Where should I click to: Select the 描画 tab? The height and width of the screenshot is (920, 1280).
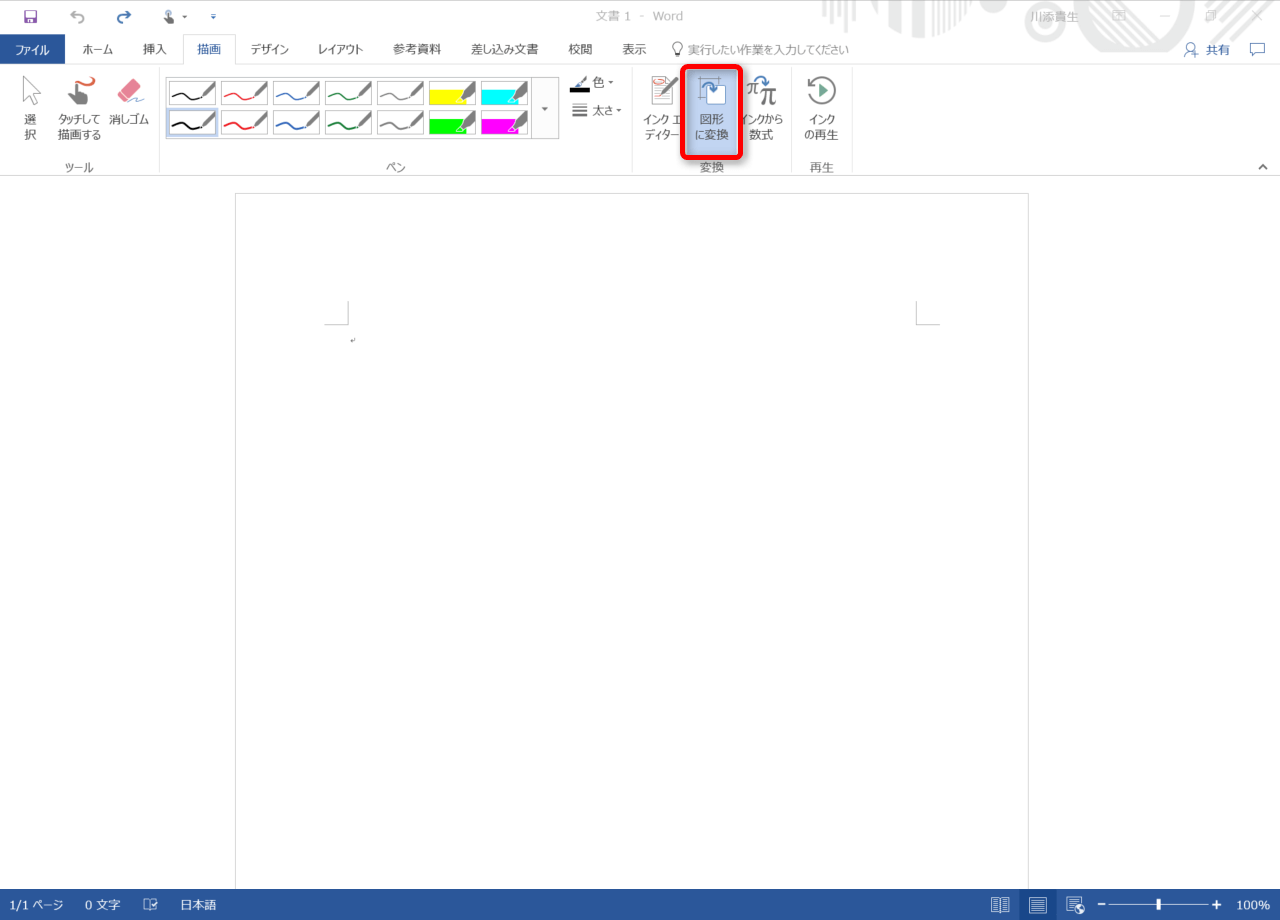pyautogui.click(x=209, y=49)
